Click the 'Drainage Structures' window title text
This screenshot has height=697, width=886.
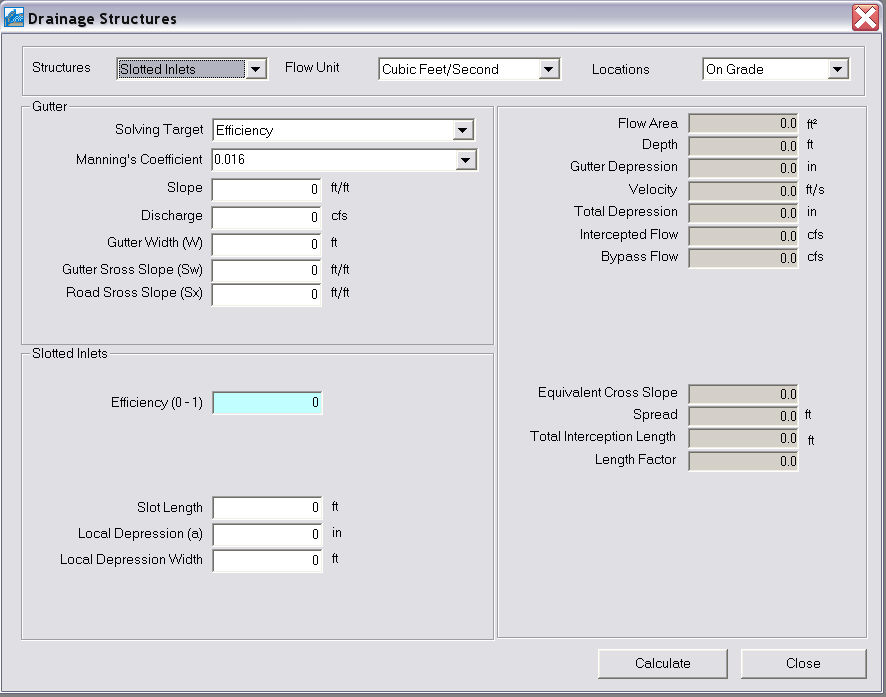(x=102, y=19)
